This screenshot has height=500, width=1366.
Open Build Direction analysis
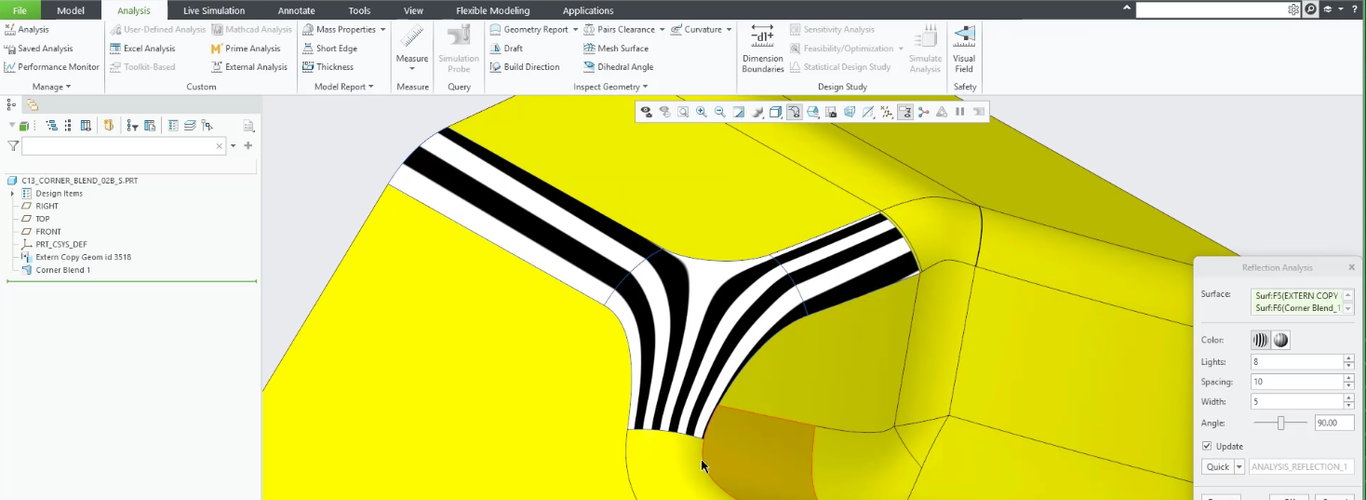coord(524,67)
